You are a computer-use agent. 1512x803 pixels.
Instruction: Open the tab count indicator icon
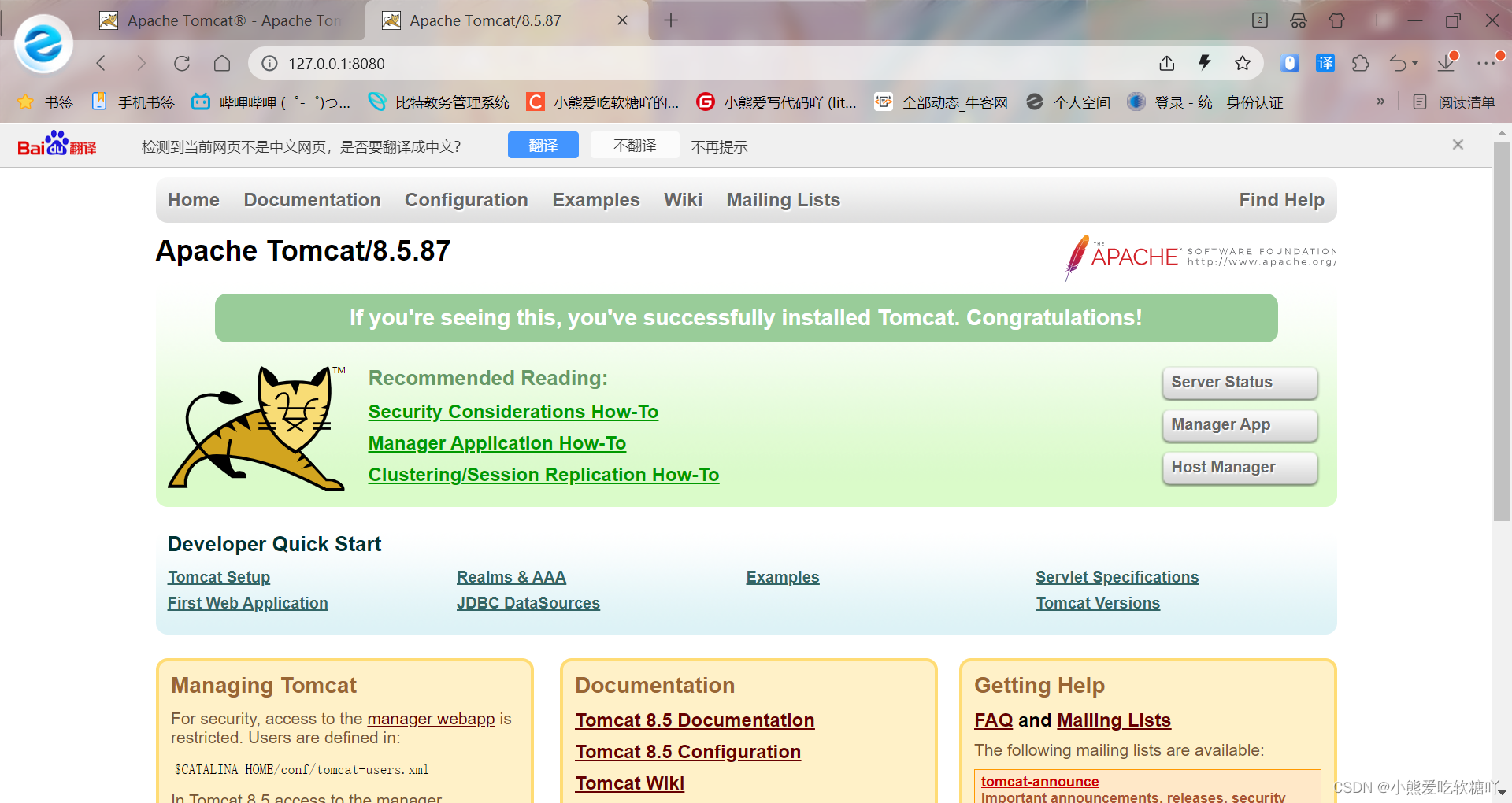point(1260,20)
